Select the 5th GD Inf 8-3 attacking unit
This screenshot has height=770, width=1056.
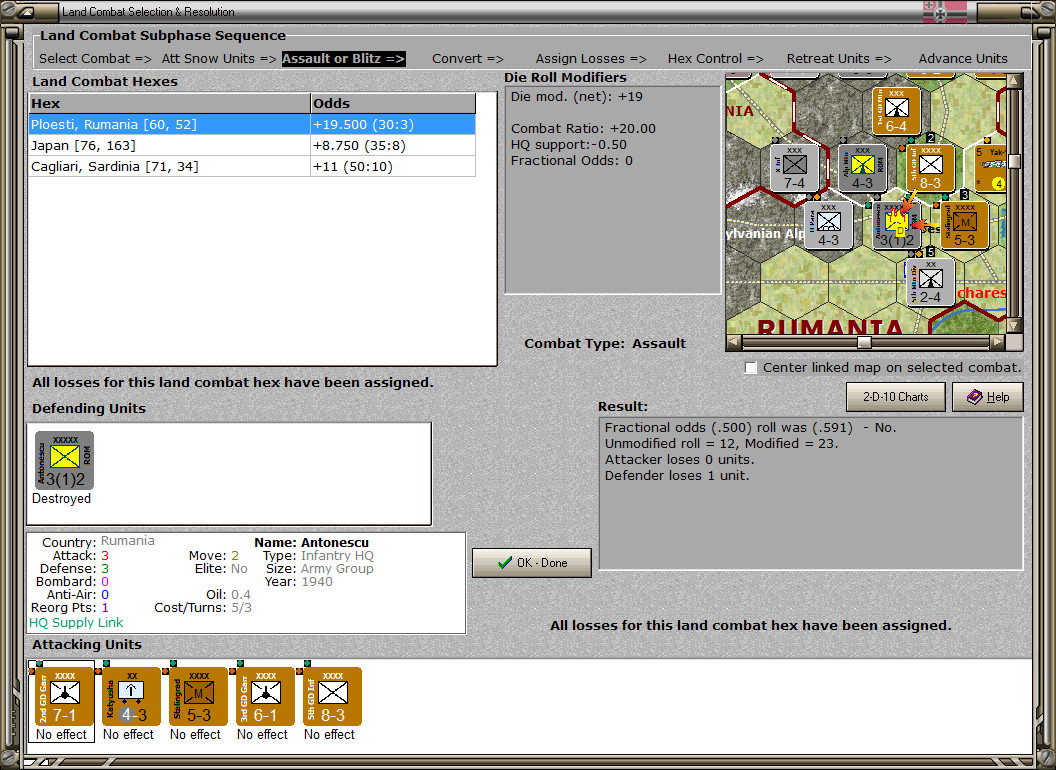click(x=333, y=697)
